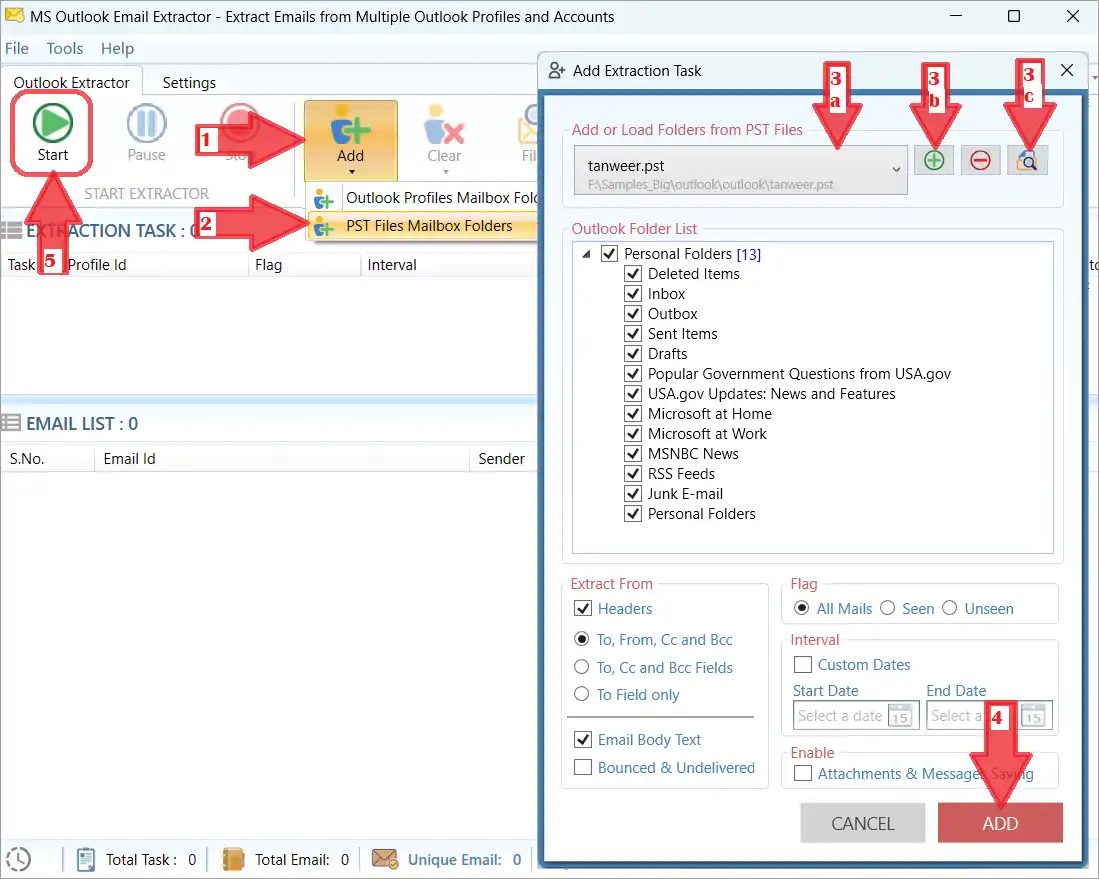Click the green plus add PST button
Image resolution: width=1099 pixels, height=879 pixels.
pos(934,161)
